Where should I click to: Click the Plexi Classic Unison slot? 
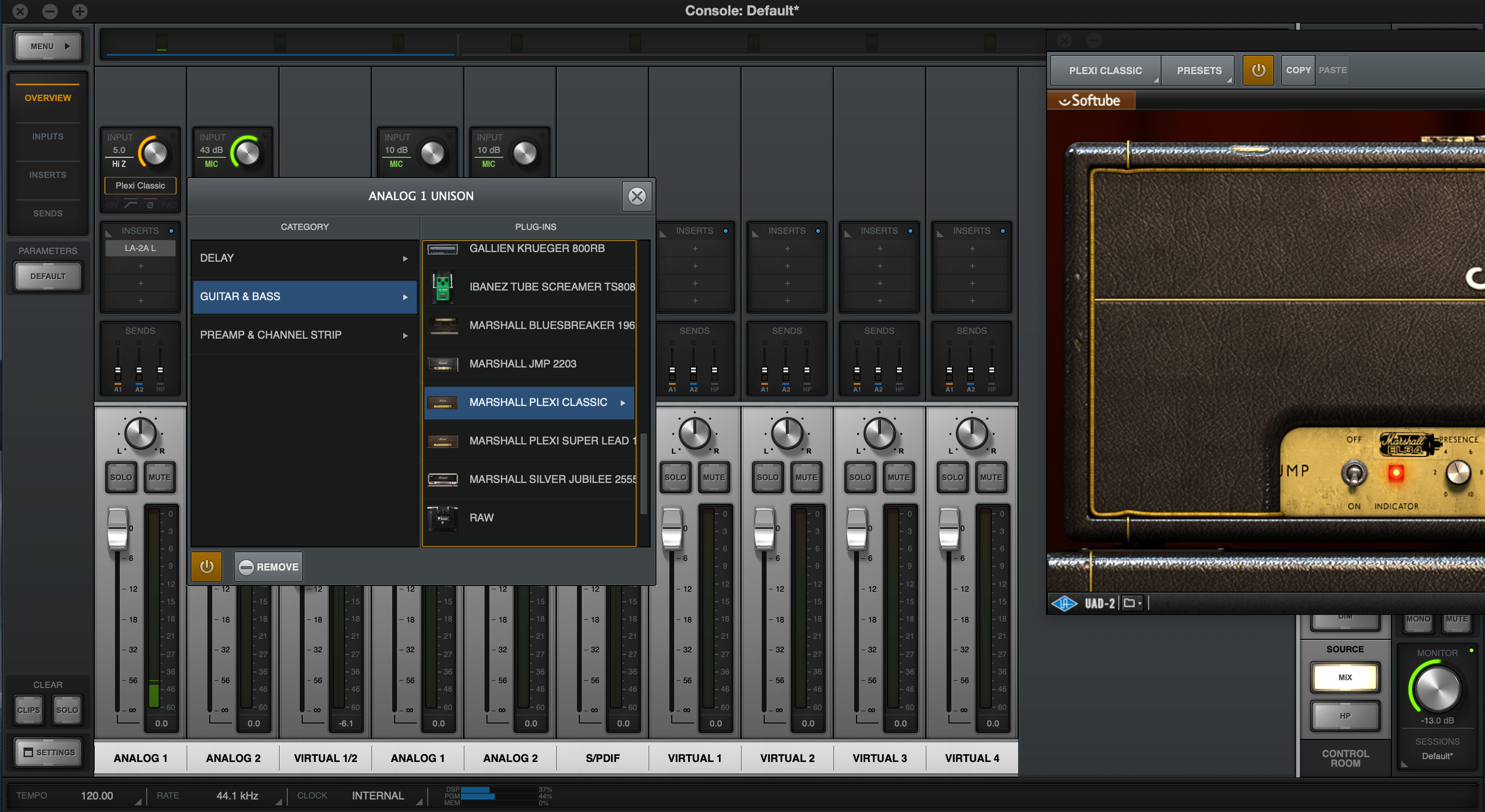pyautogui.click(x=140, y=186)
